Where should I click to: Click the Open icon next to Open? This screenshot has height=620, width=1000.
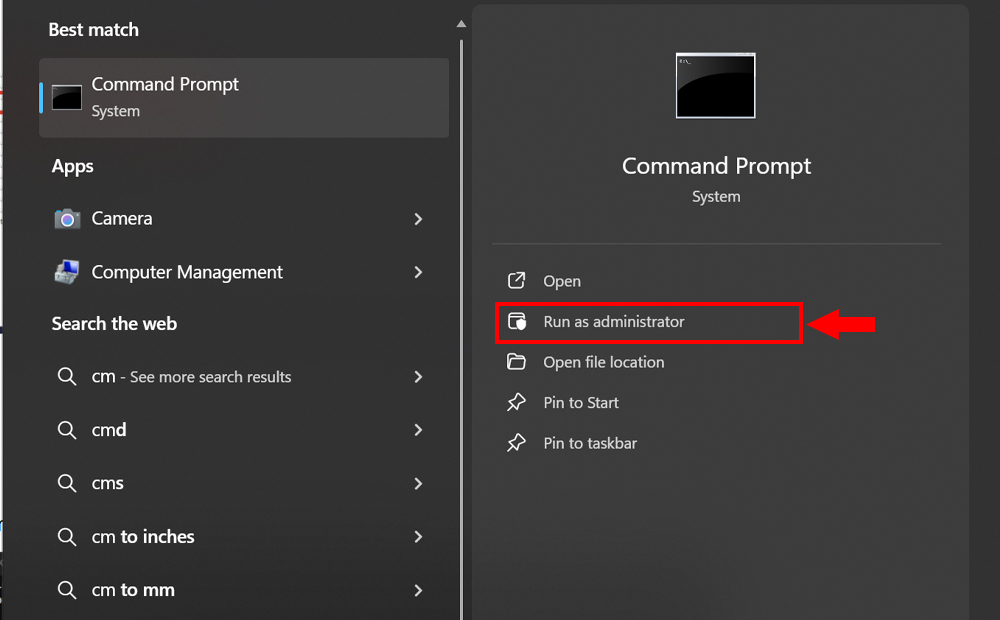click(516, 281)
